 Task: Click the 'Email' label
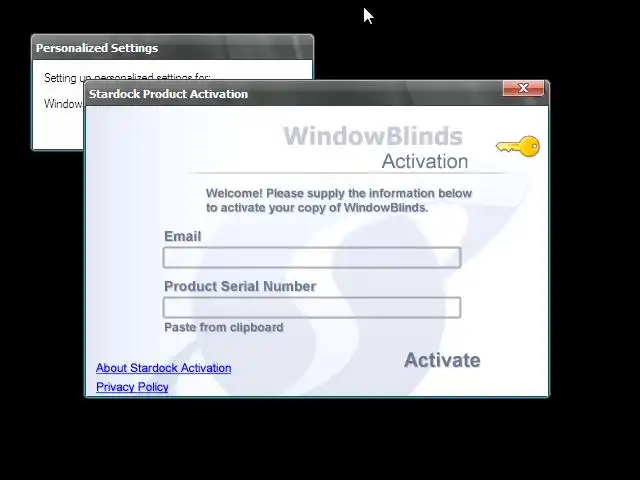(x=182, y=236)
